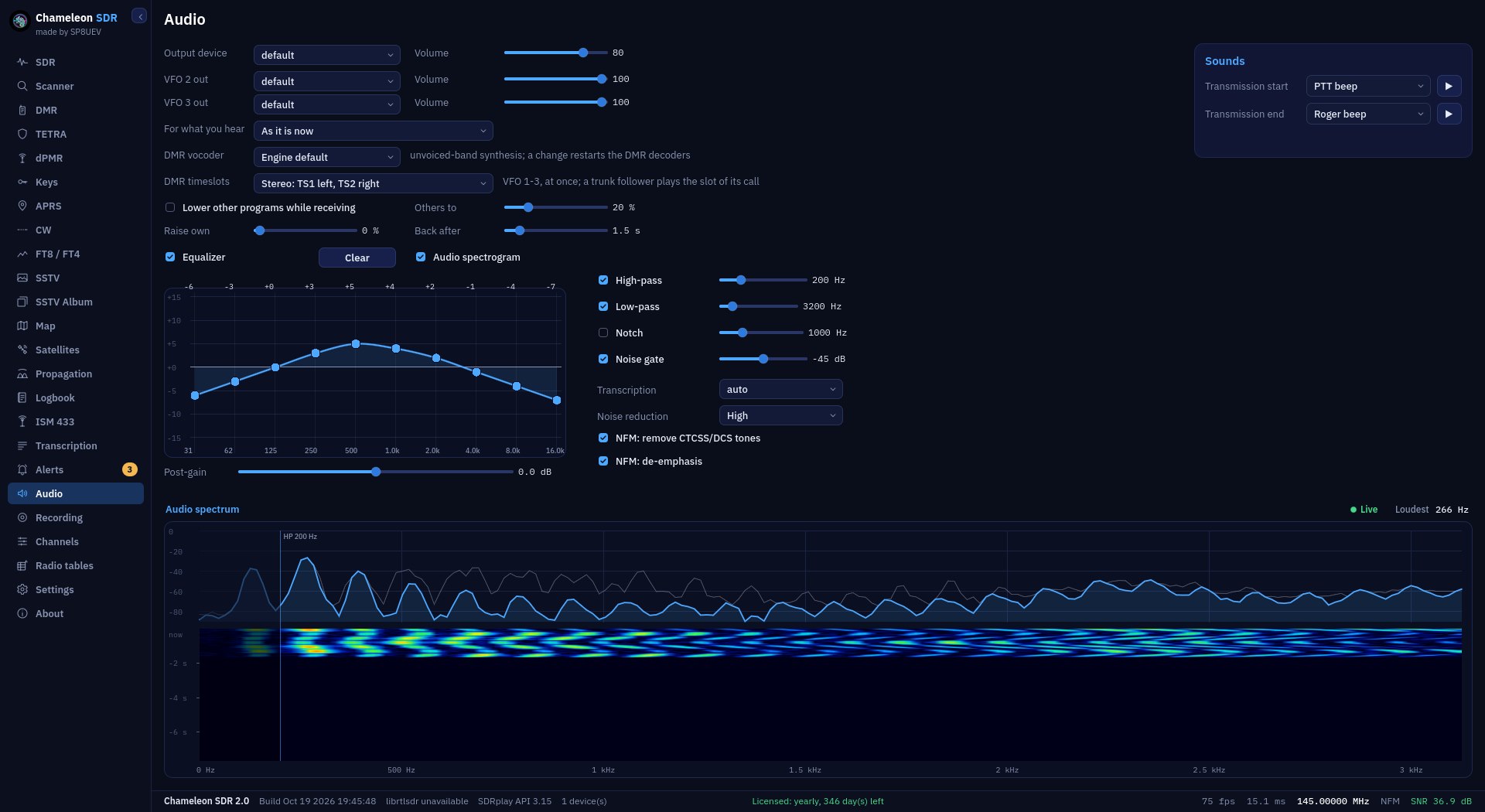Click the Alerts bell icon in sidebar
Viewport: 1485px width, 812px height.
click(x=22, y=469)
